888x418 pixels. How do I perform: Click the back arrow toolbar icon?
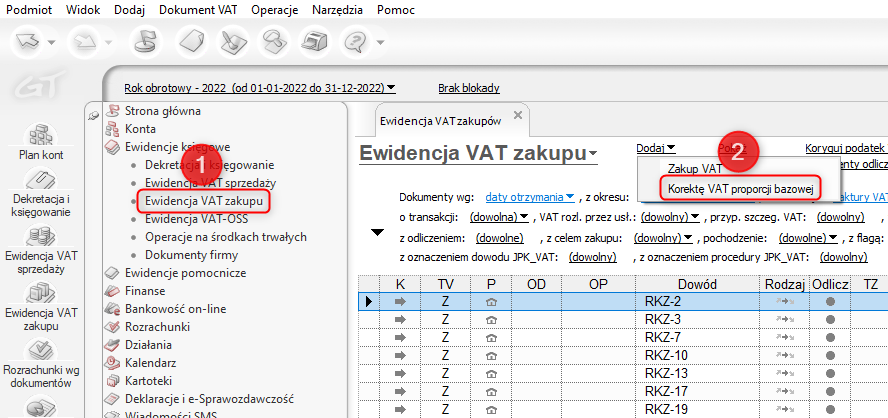tap(28, 42)
